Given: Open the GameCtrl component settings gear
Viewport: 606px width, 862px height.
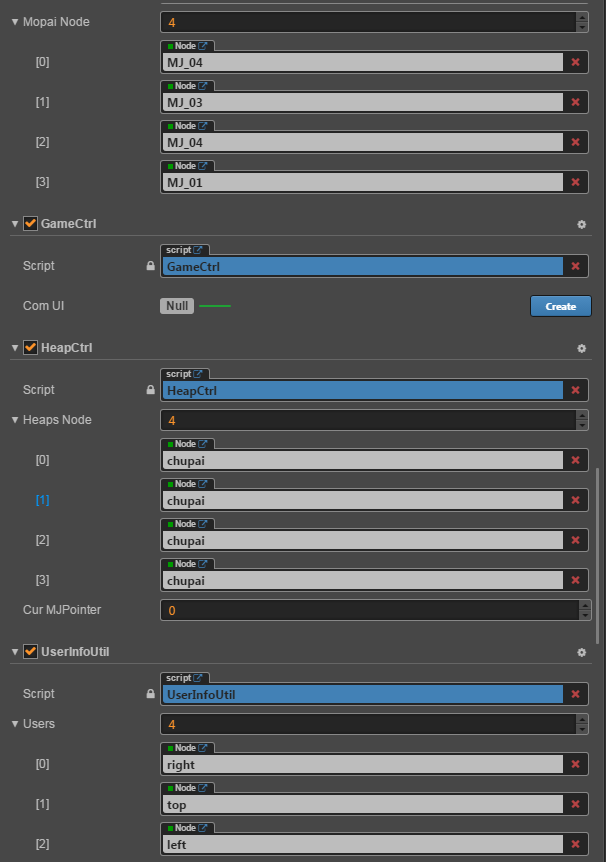Looking at the screenshot, I should [x=581, y=224].
